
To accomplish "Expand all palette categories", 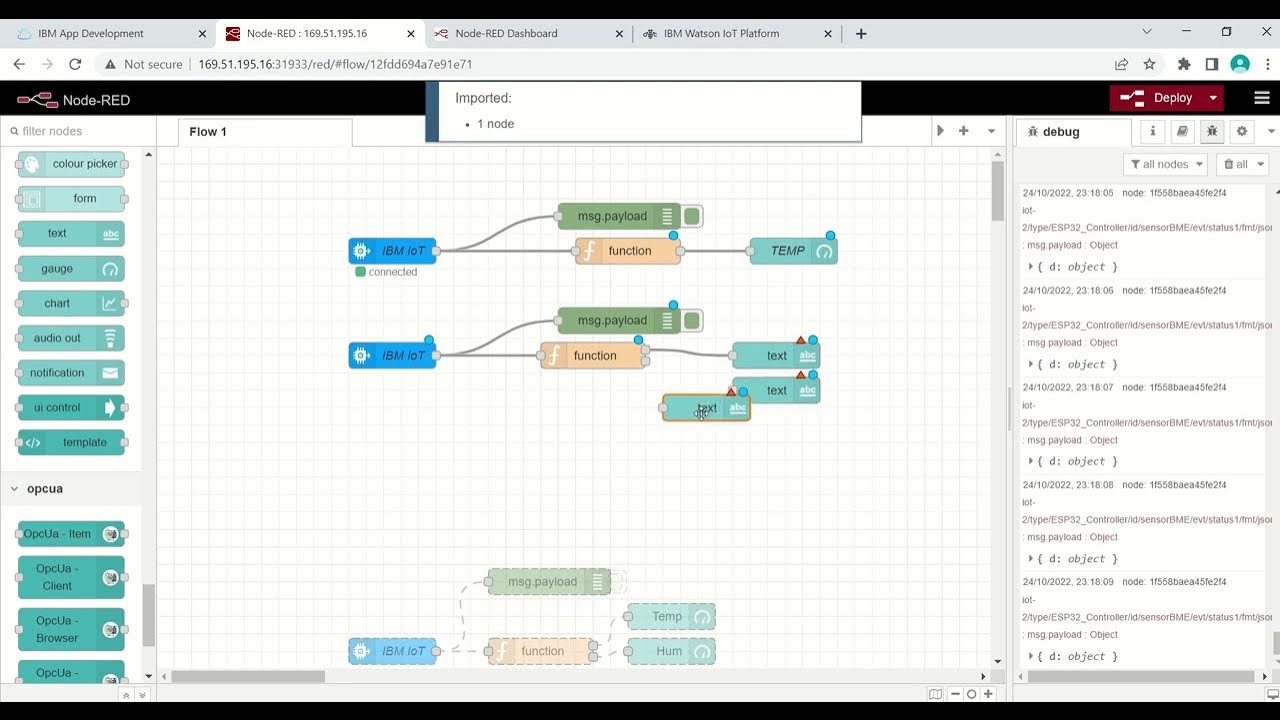I will click(x=142, y=694).
